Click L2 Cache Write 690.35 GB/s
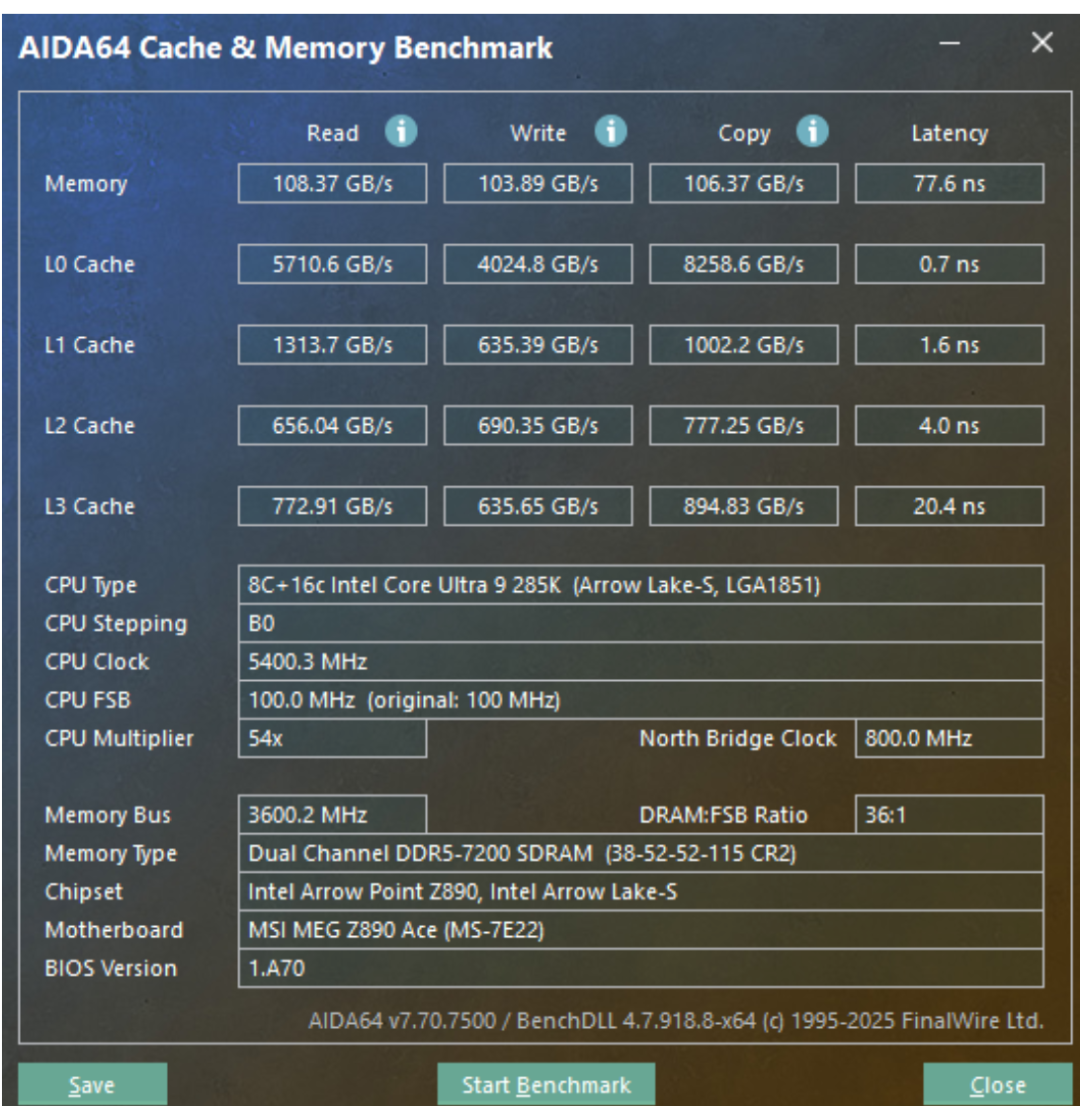 pos(538,425)
